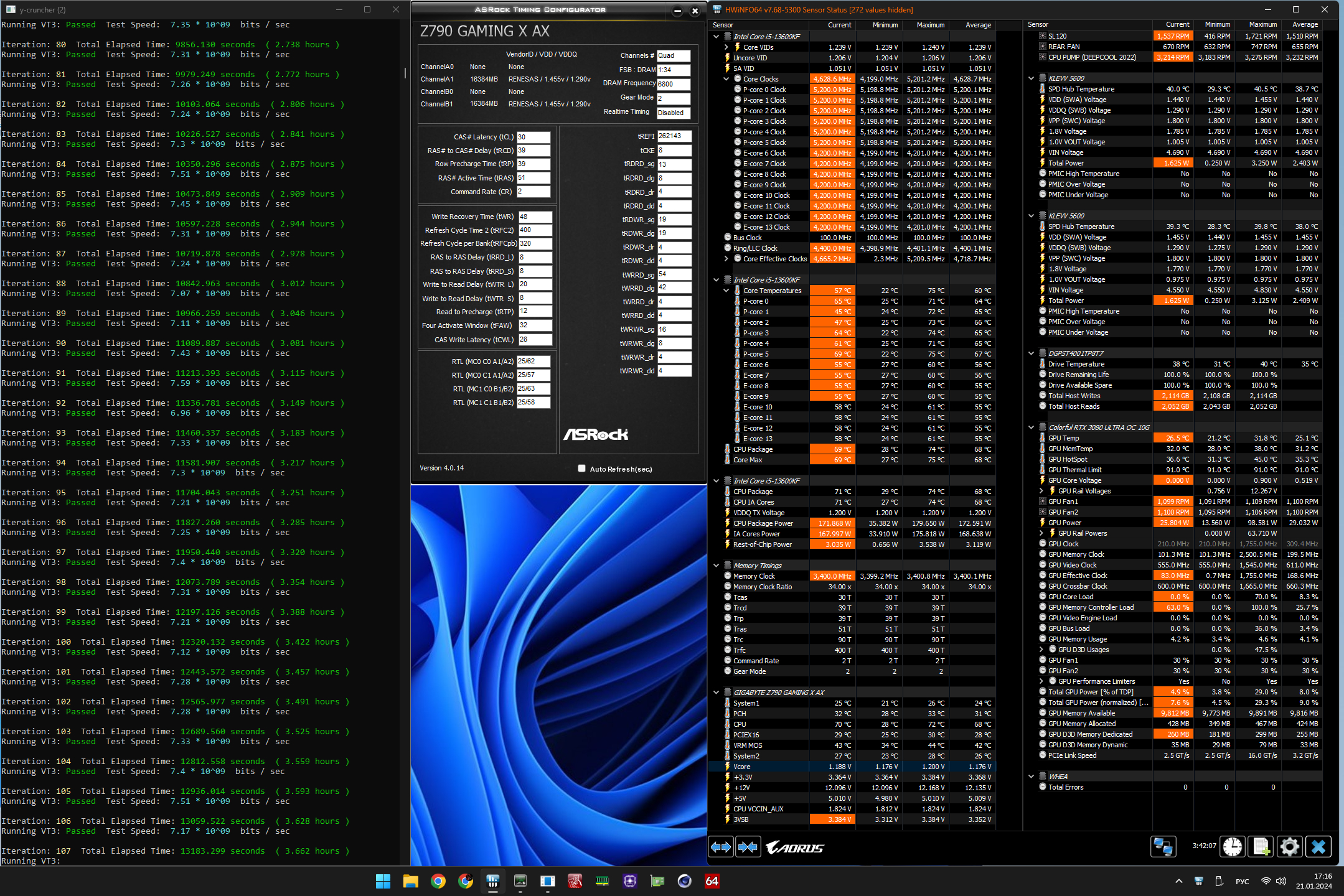This screenshot has height=896, width=1344.
Task: Show hidden system tray icons chevron
Action: [1178, 881]
